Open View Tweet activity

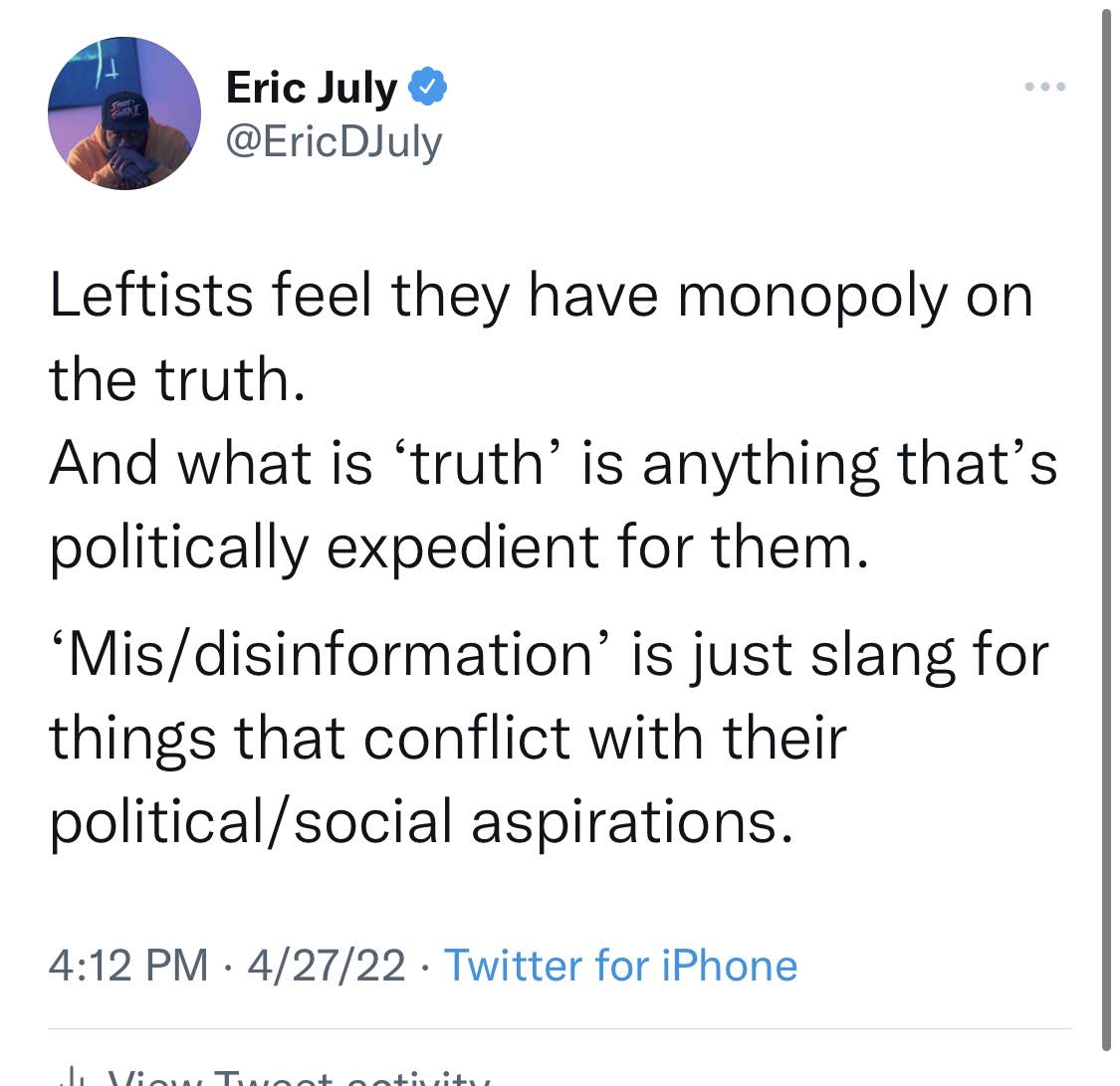tap(299, 1077)
